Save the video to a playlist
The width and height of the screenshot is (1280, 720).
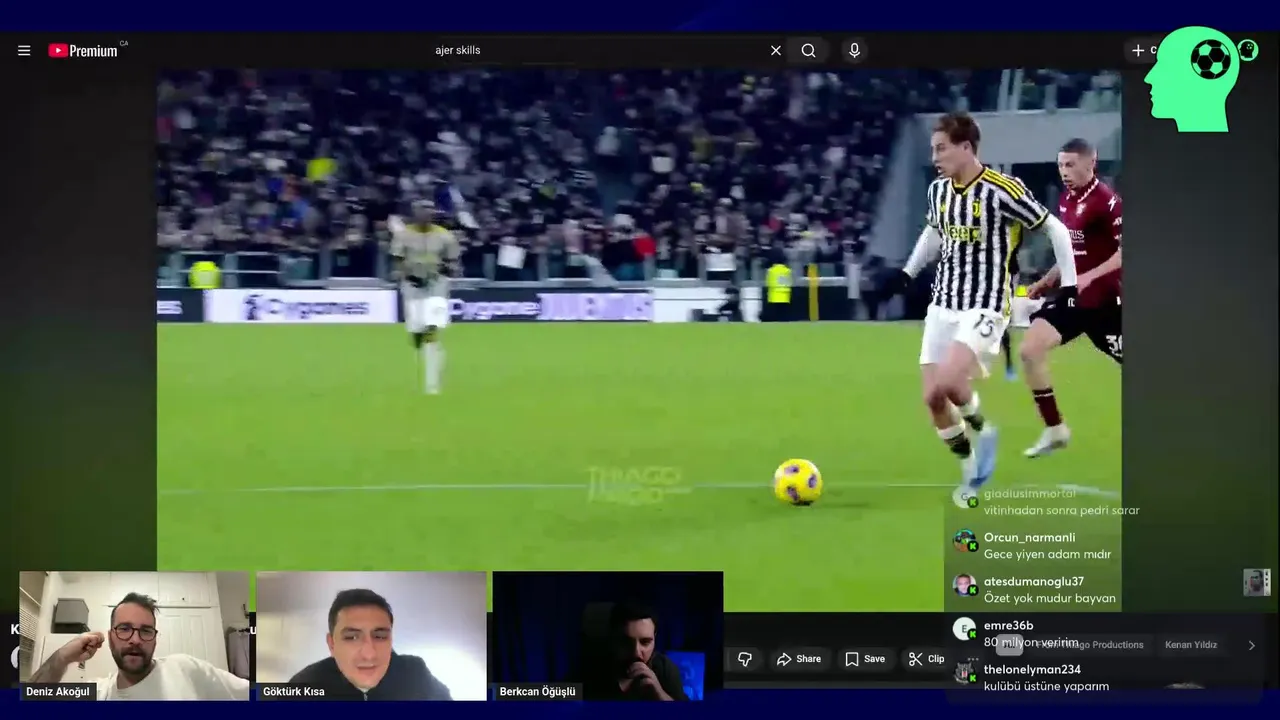(x=865, y=659)
